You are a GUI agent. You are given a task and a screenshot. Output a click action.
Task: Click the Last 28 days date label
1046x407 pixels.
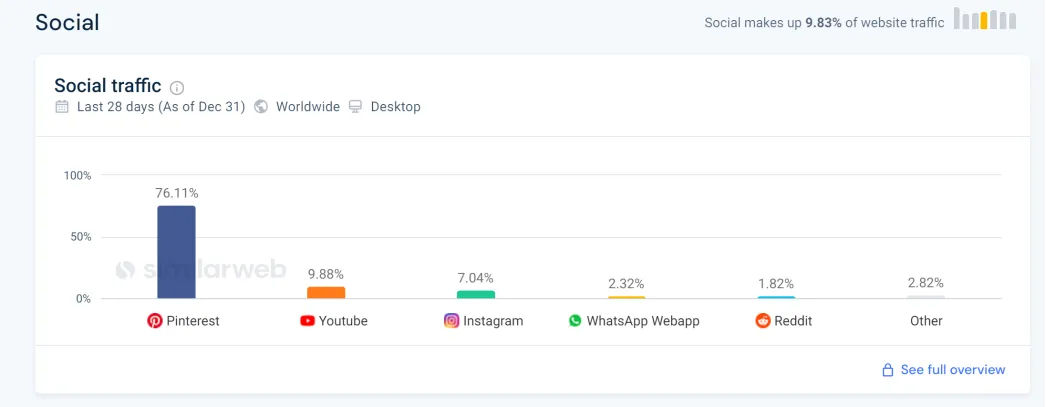(x=161, y=107)
